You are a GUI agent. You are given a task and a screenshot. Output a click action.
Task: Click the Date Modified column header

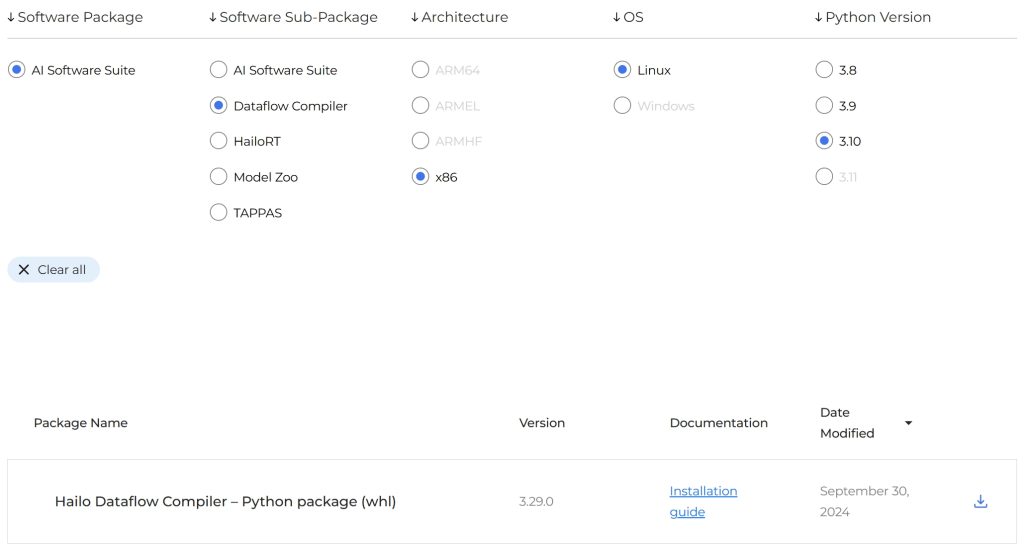click(x=847, y=423)
